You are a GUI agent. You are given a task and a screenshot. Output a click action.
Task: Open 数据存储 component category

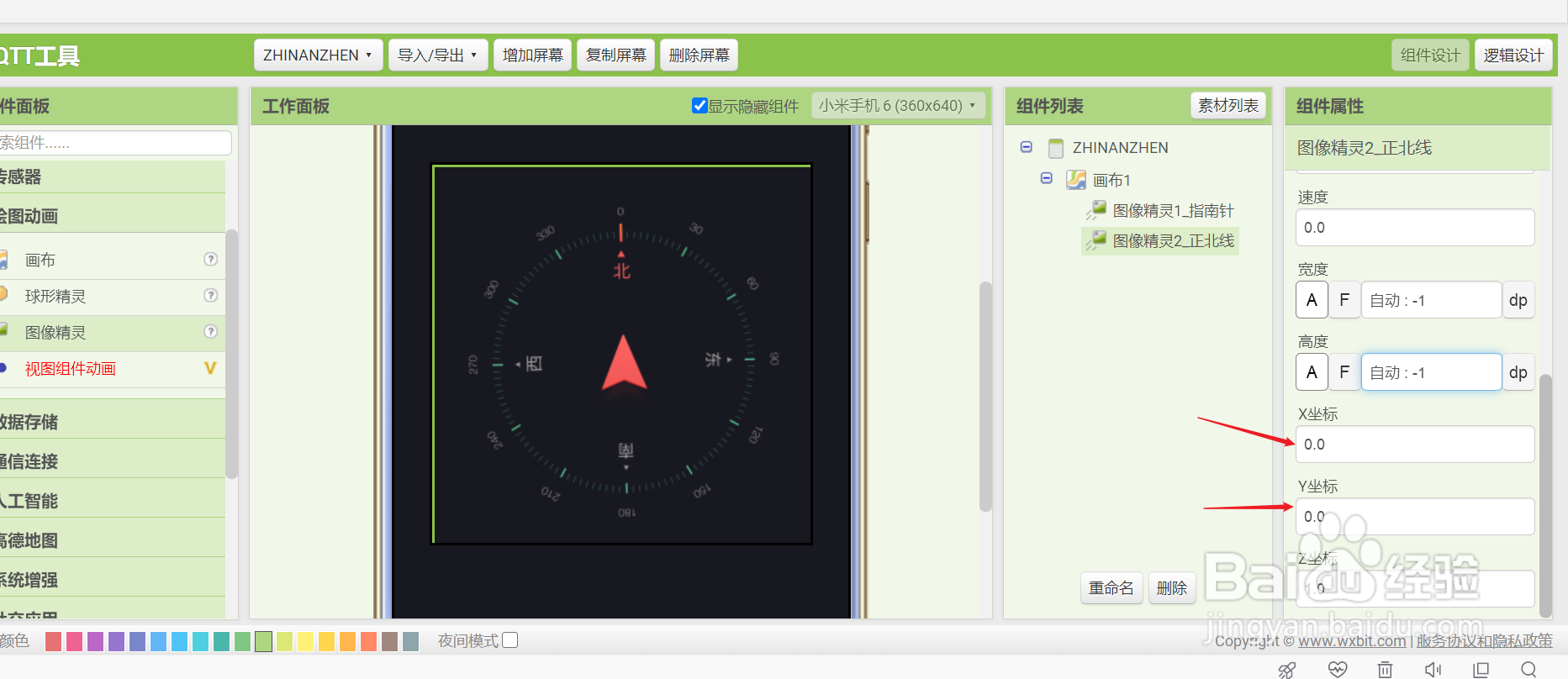tap(112, 422)
